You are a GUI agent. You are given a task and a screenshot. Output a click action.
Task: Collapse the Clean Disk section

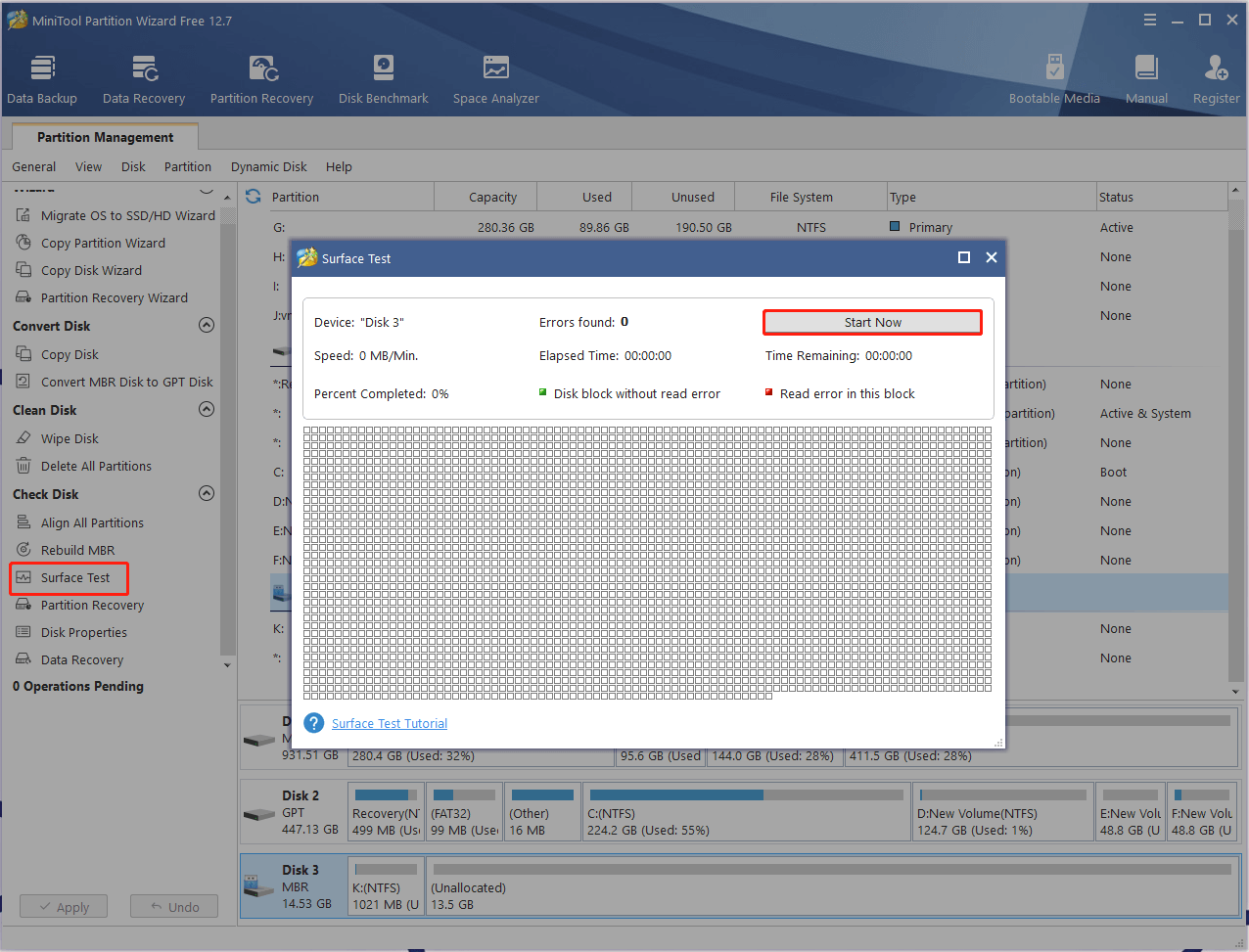pyautogui.click(x=207, y=409)
